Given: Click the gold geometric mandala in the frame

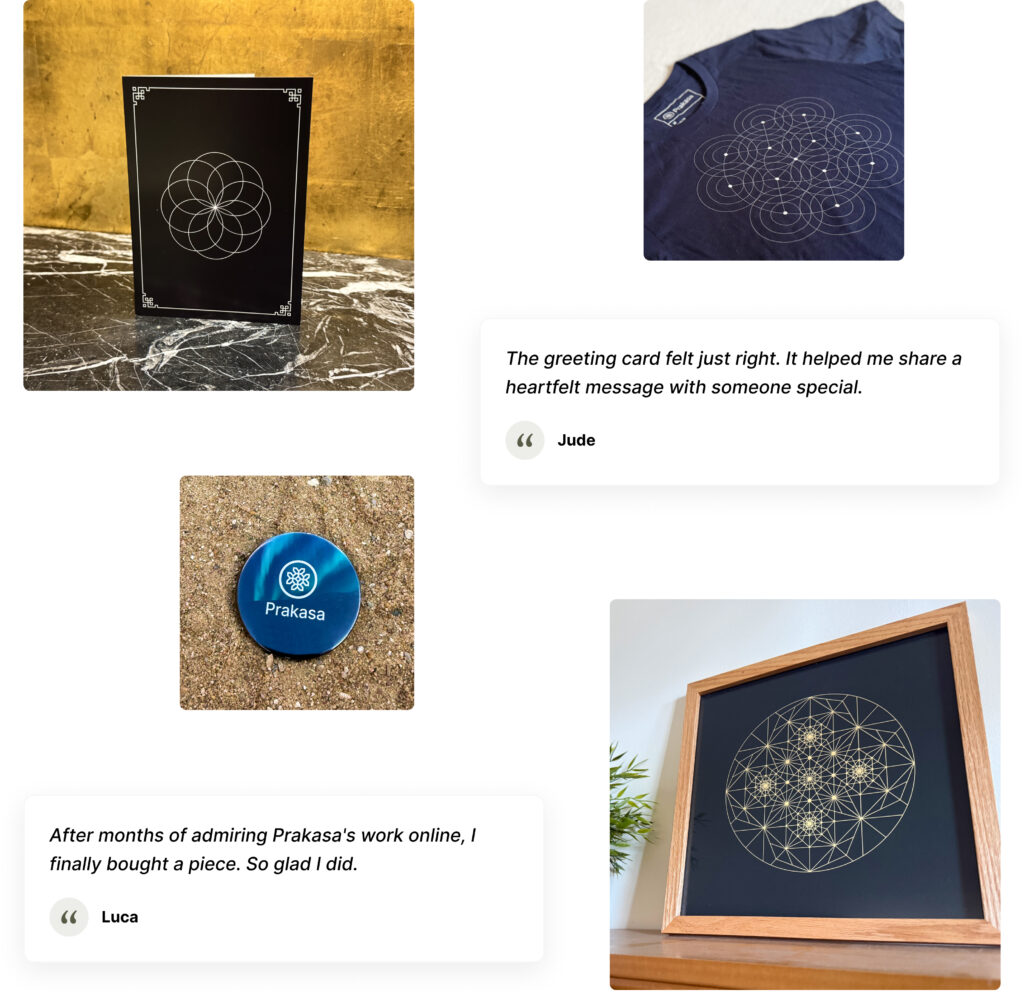Looking at the screenshot, I should pyautogui.click(x=820, y=783).
